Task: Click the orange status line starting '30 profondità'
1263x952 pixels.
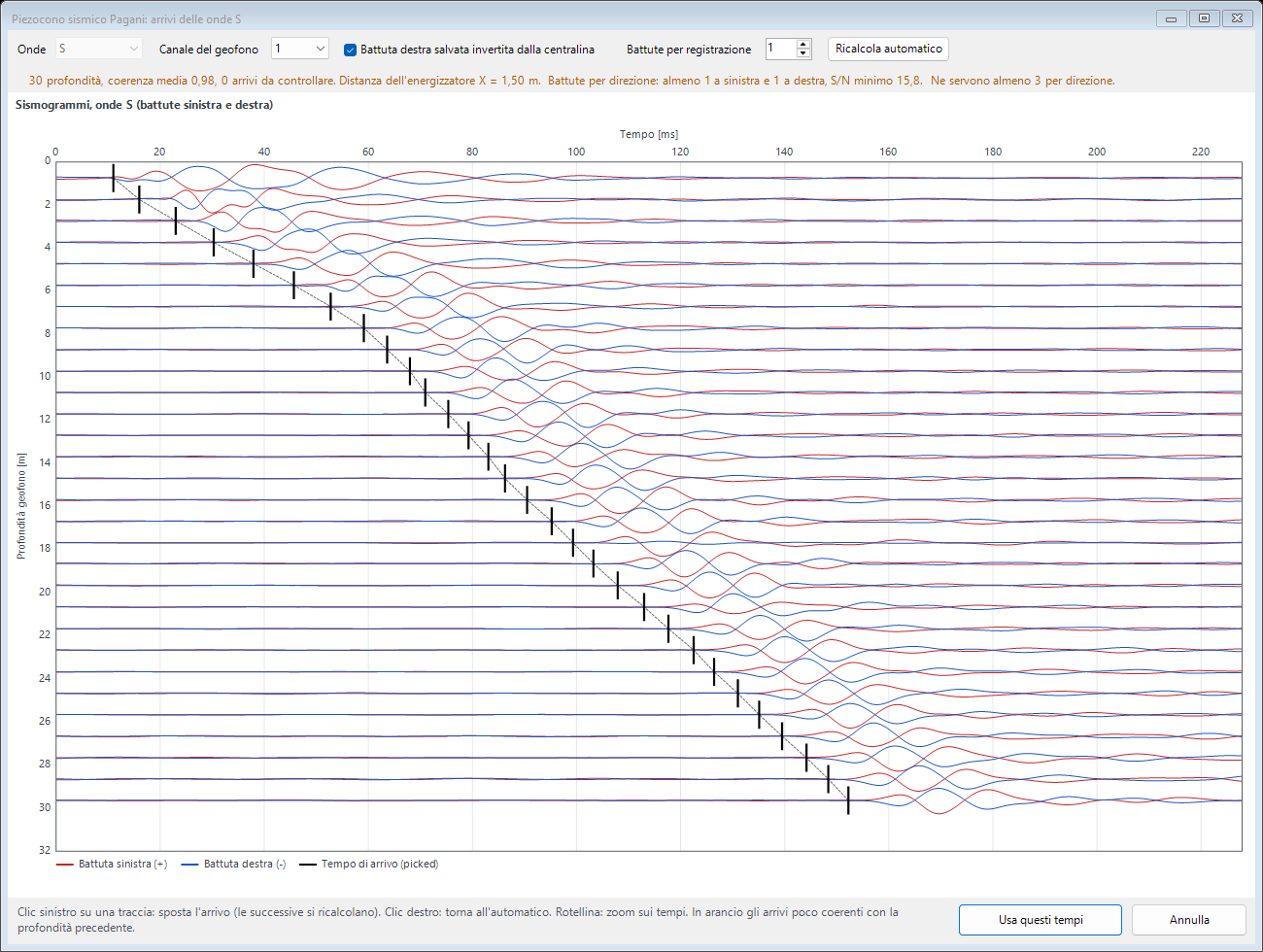Action: tap(572, 81)
